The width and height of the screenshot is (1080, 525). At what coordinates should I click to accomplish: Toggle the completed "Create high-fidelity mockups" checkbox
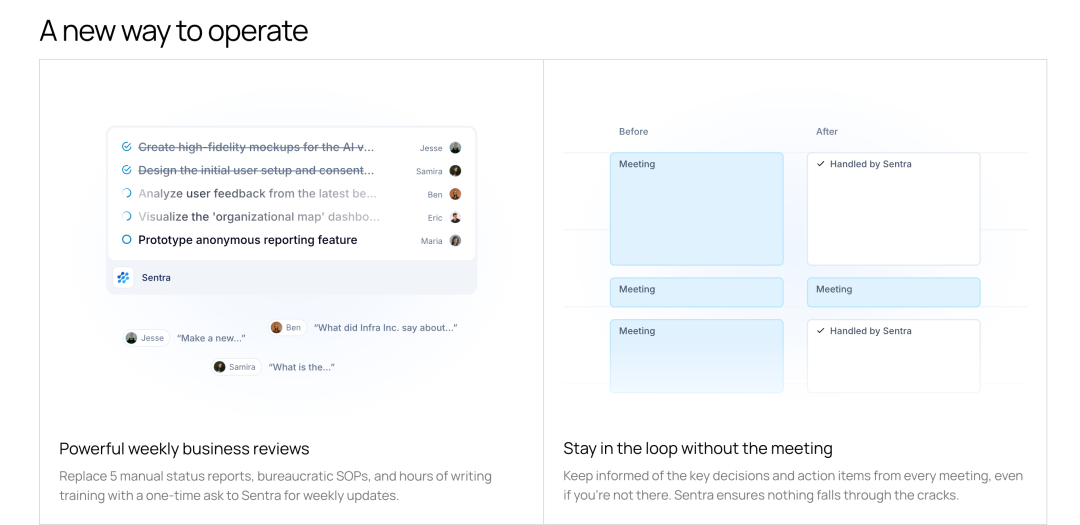[126, 147]
